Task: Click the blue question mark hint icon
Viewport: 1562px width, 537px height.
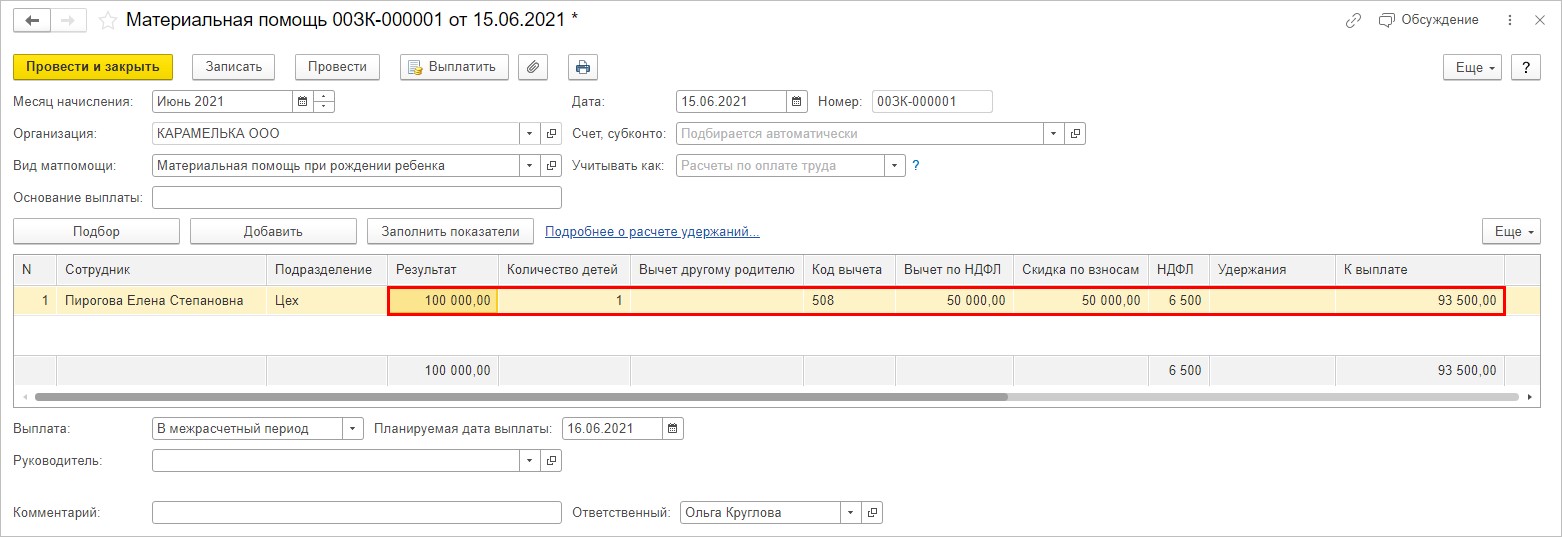Action: tap(915, 165)
